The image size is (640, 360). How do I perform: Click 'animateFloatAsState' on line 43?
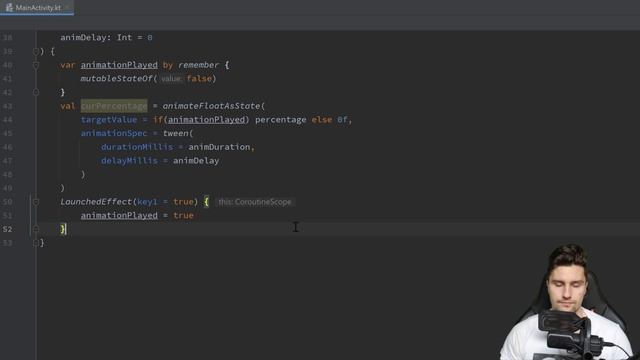tap(211, 106)
